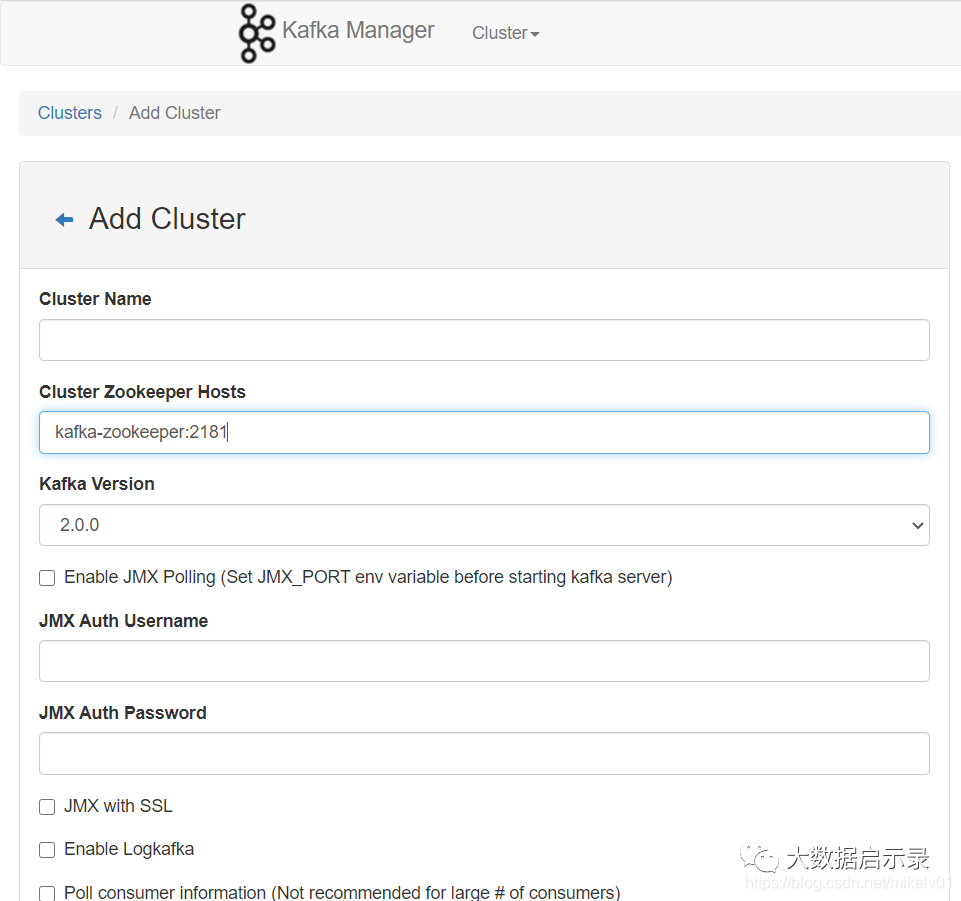
Task: Open the Cluster menu in navbar
Action: 505,33
